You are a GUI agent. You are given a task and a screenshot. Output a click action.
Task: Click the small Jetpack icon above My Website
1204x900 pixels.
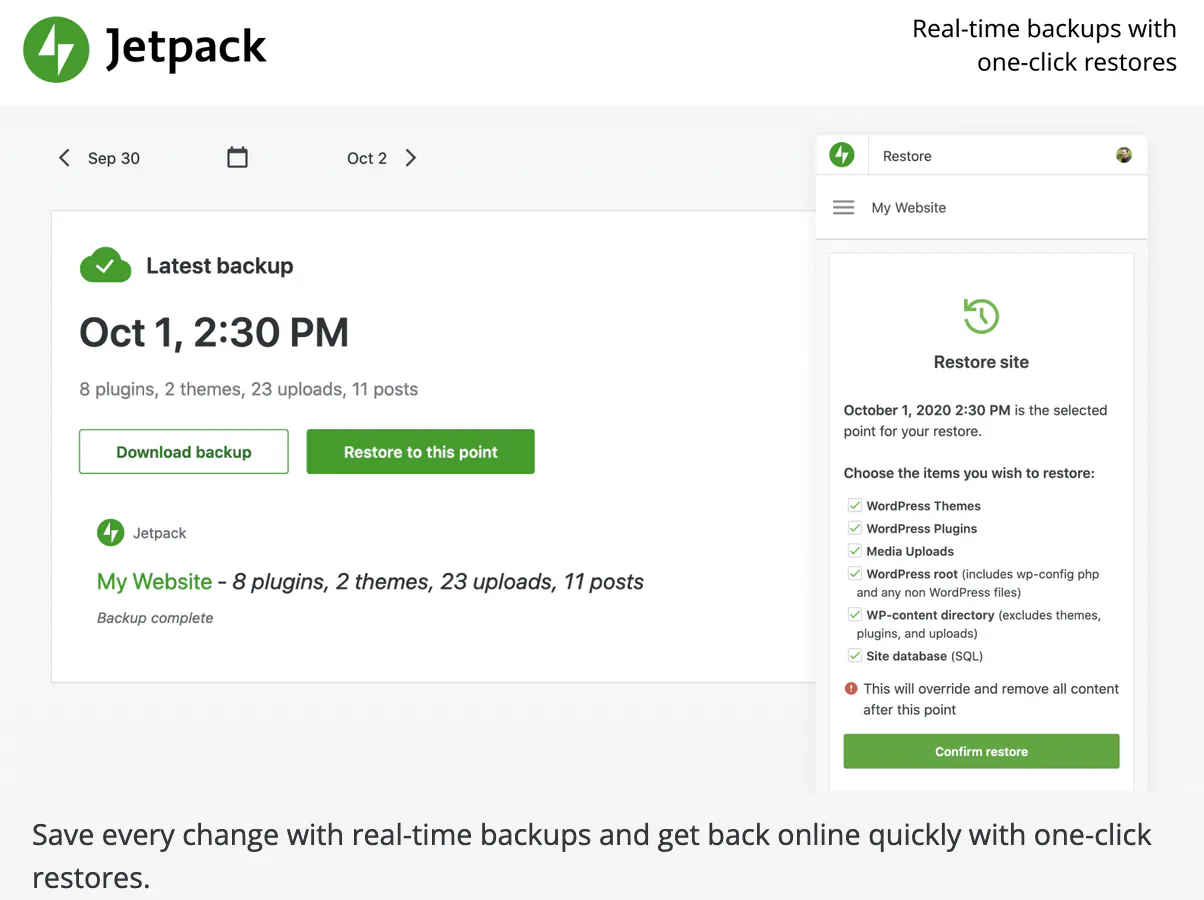pyautogui.click(x=110, y=533)
